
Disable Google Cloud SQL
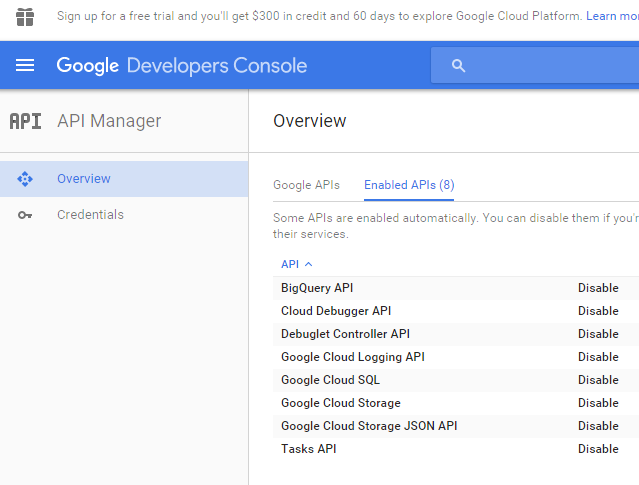tap(598, 380)
